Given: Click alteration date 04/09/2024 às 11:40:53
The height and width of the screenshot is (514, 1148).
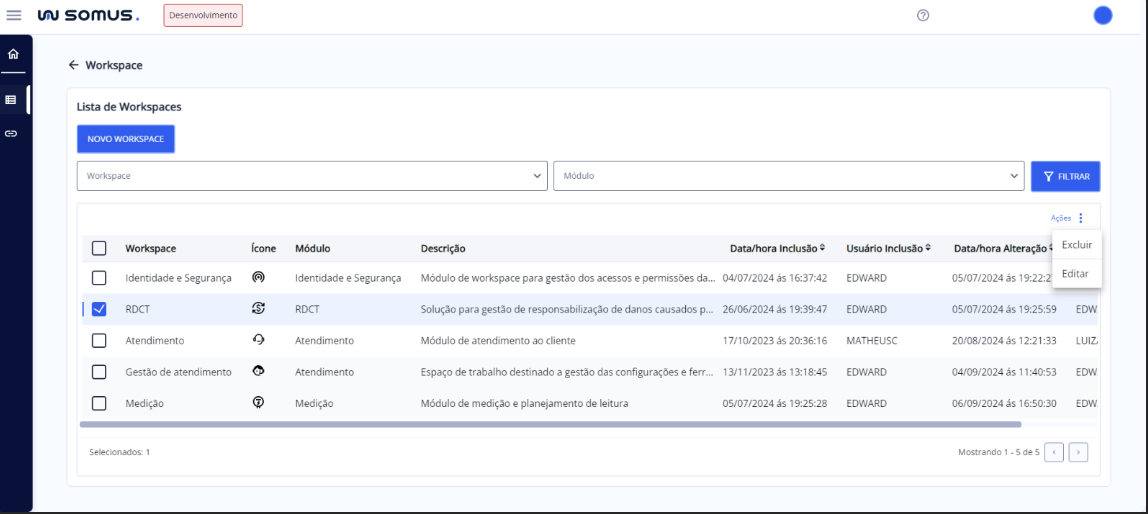Looking at the screenshot, I should [x=1004, y=372].
